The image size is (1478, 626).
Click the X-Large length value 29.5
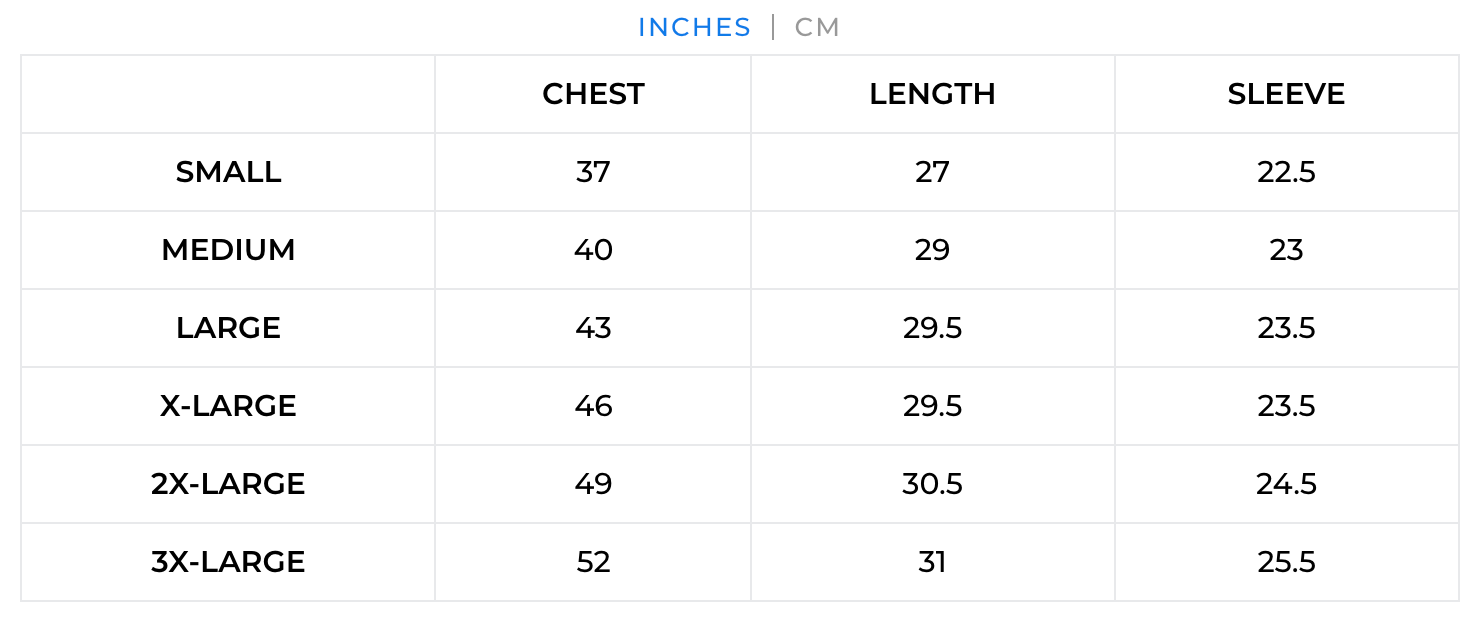[x=932, y=406]
